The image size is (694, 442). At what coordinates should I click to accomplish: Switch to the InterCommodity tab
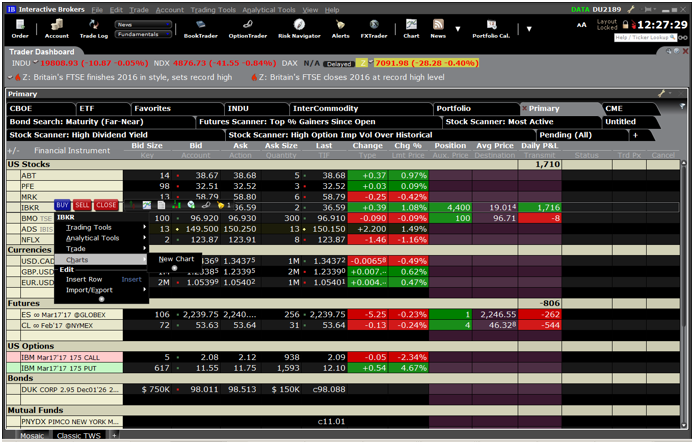[361, 108]
